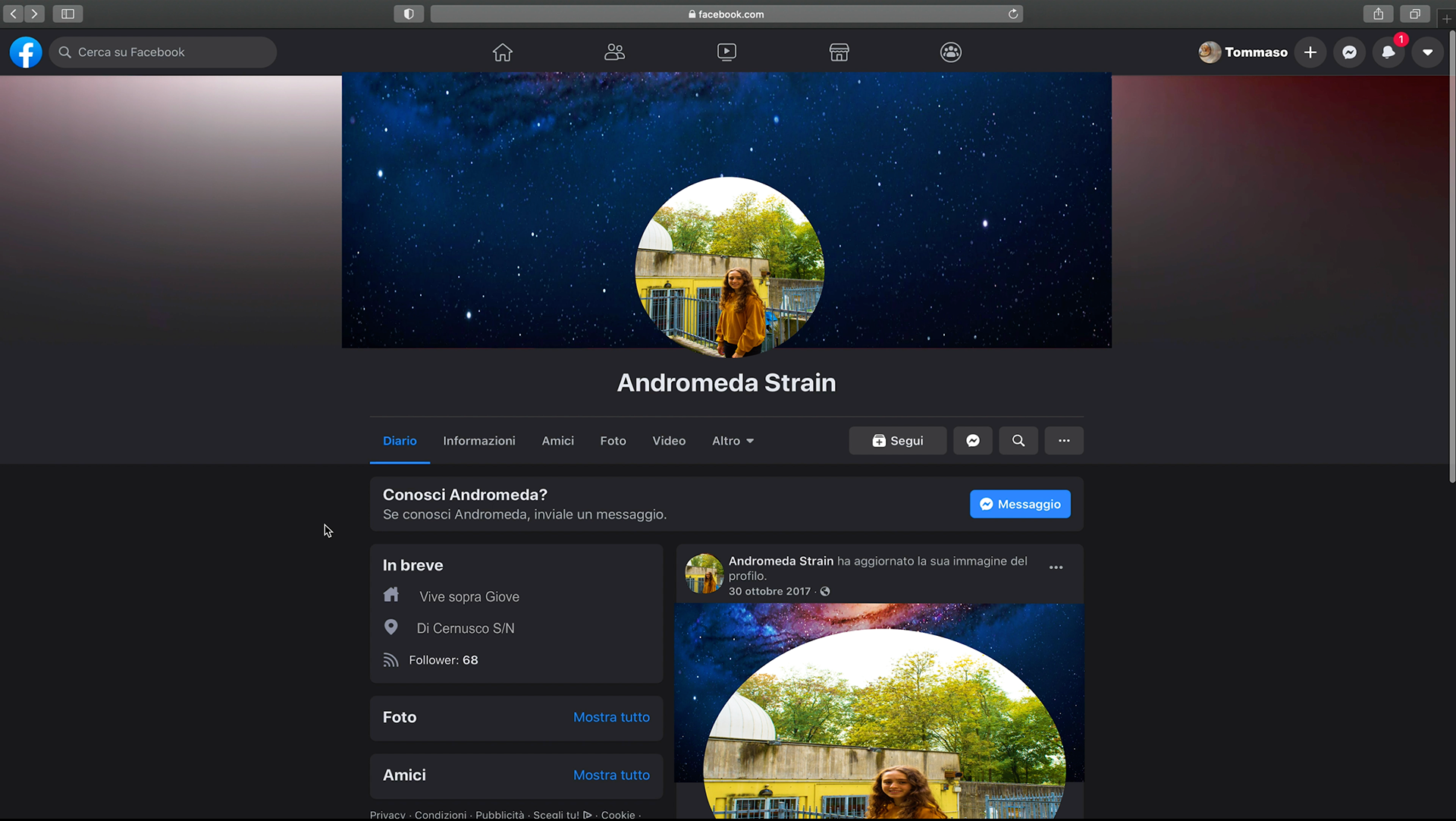Expand the Altro dropdown
Viewport: 1456px width, 821px height.
click(x=733, y=441)
